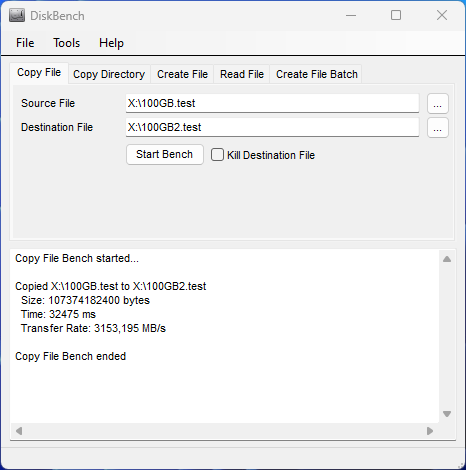
Task: Click the log scroll up arrow
Action: point(447,259)
